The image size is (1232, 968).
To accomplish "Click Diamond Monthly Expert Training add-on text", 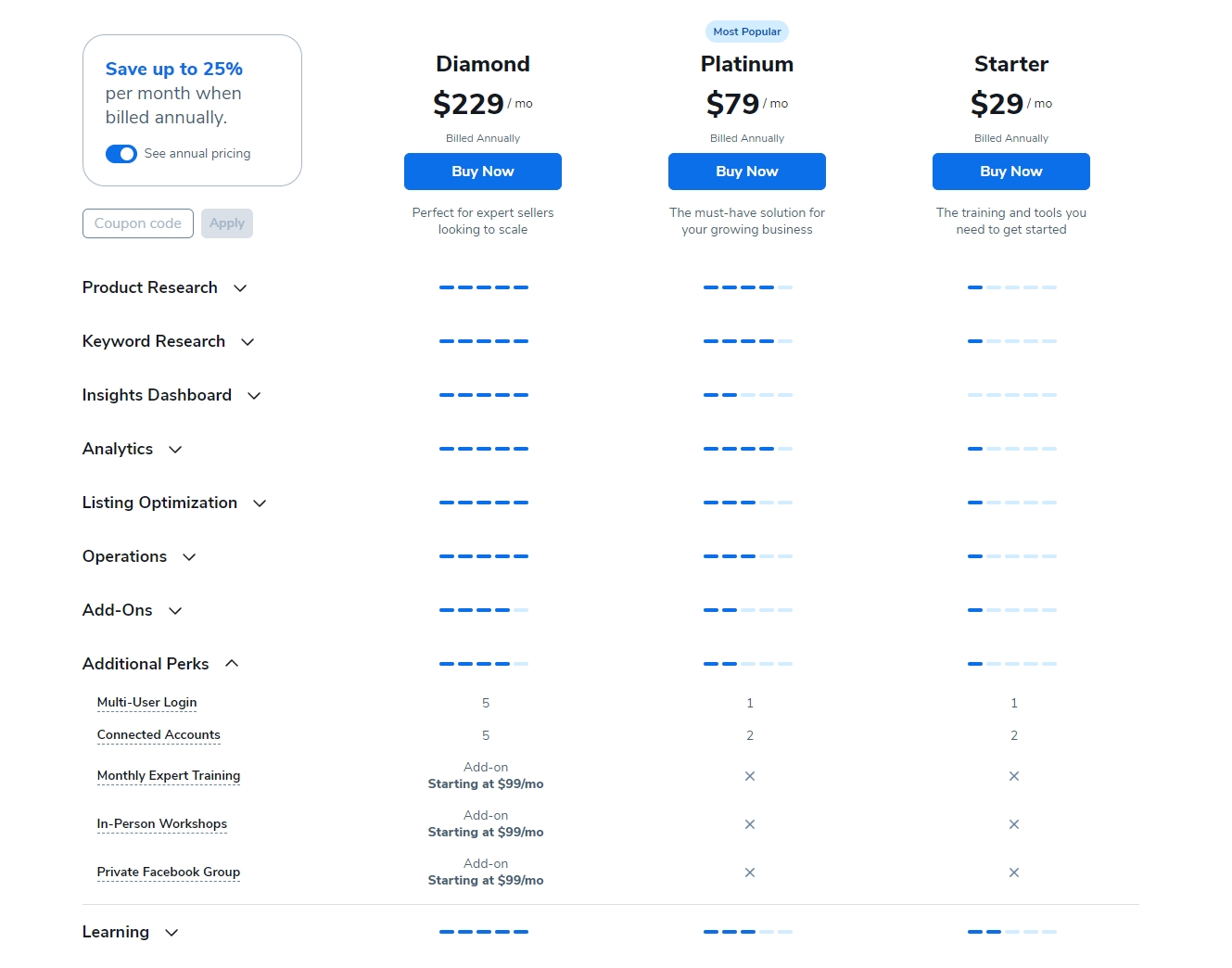I will 486,776.
